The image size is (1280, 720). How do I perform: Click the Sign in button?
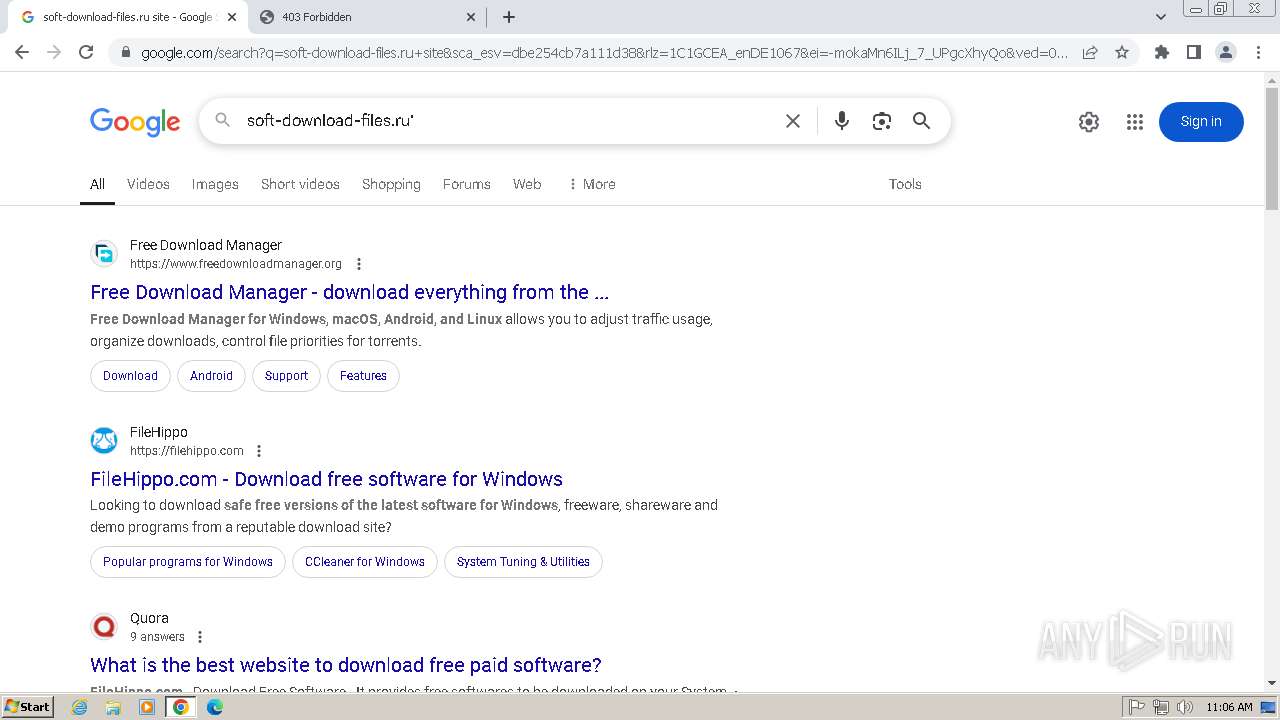coord(1201,122)
